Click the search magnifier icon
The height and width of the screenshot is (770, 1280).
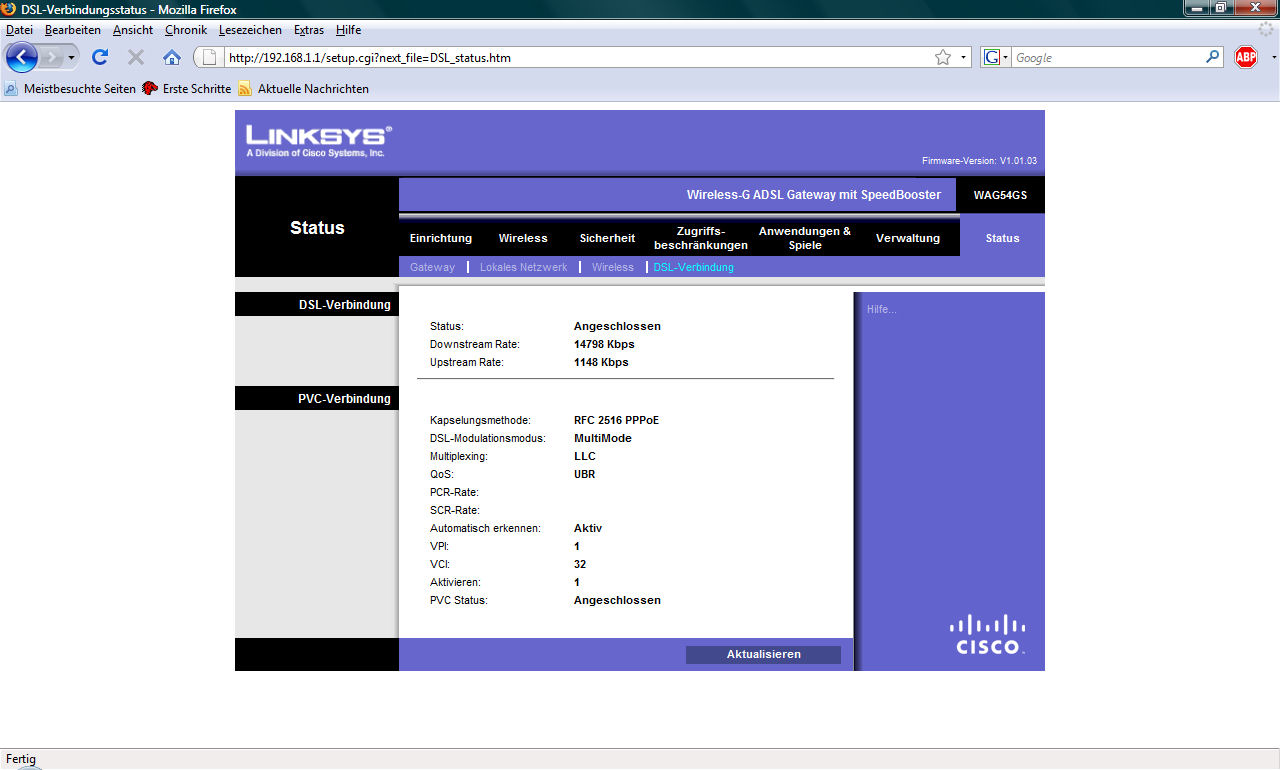click(1213, 58)
